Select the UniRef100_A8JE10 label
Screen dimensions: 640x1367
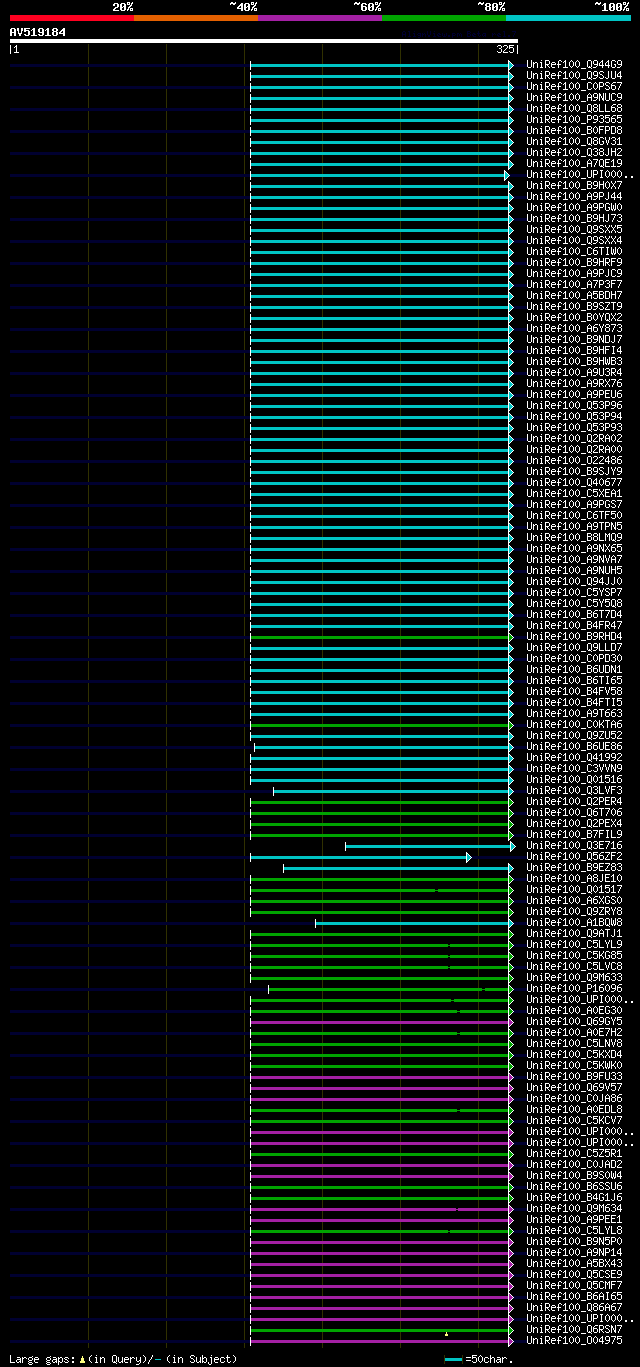click(574, 878)
